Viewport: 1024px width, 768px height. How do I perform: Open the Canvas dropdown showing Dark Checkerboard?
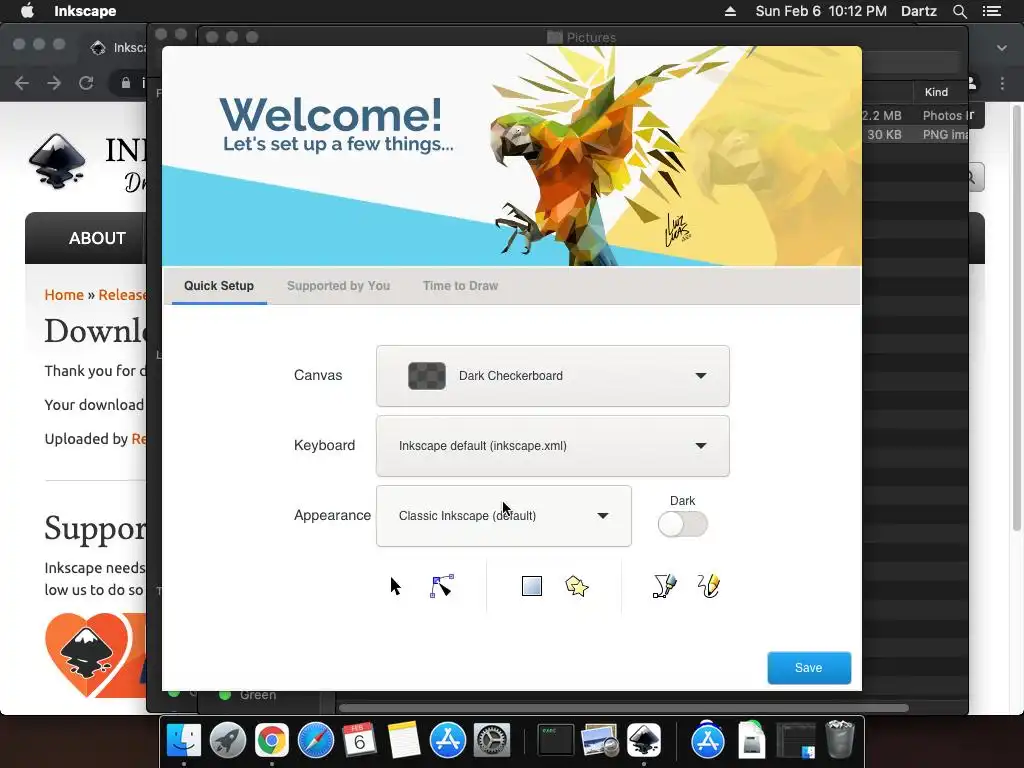(552, 376)
